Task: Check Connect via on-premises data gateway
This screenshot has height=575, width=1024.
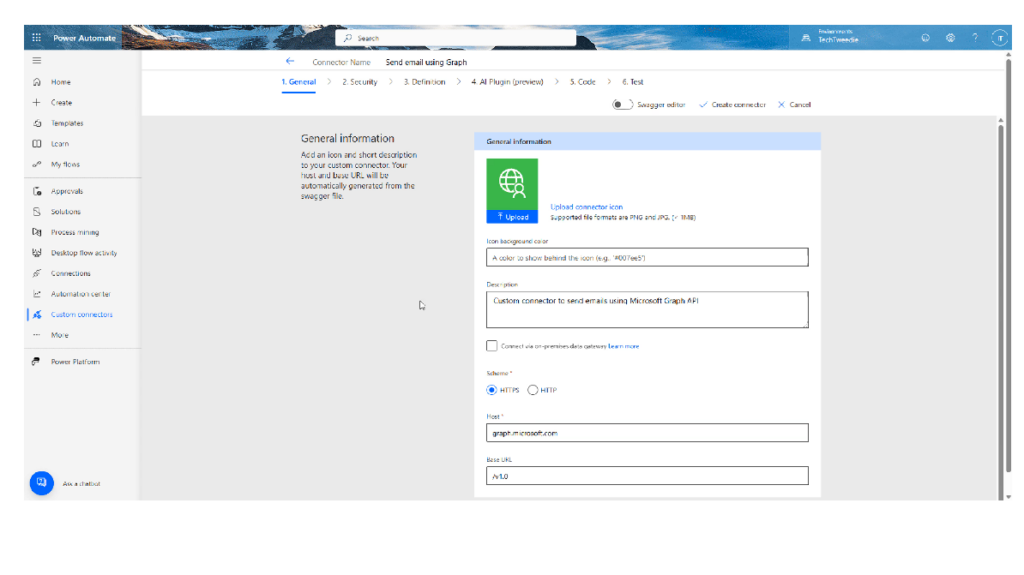Action: (491, 346)
